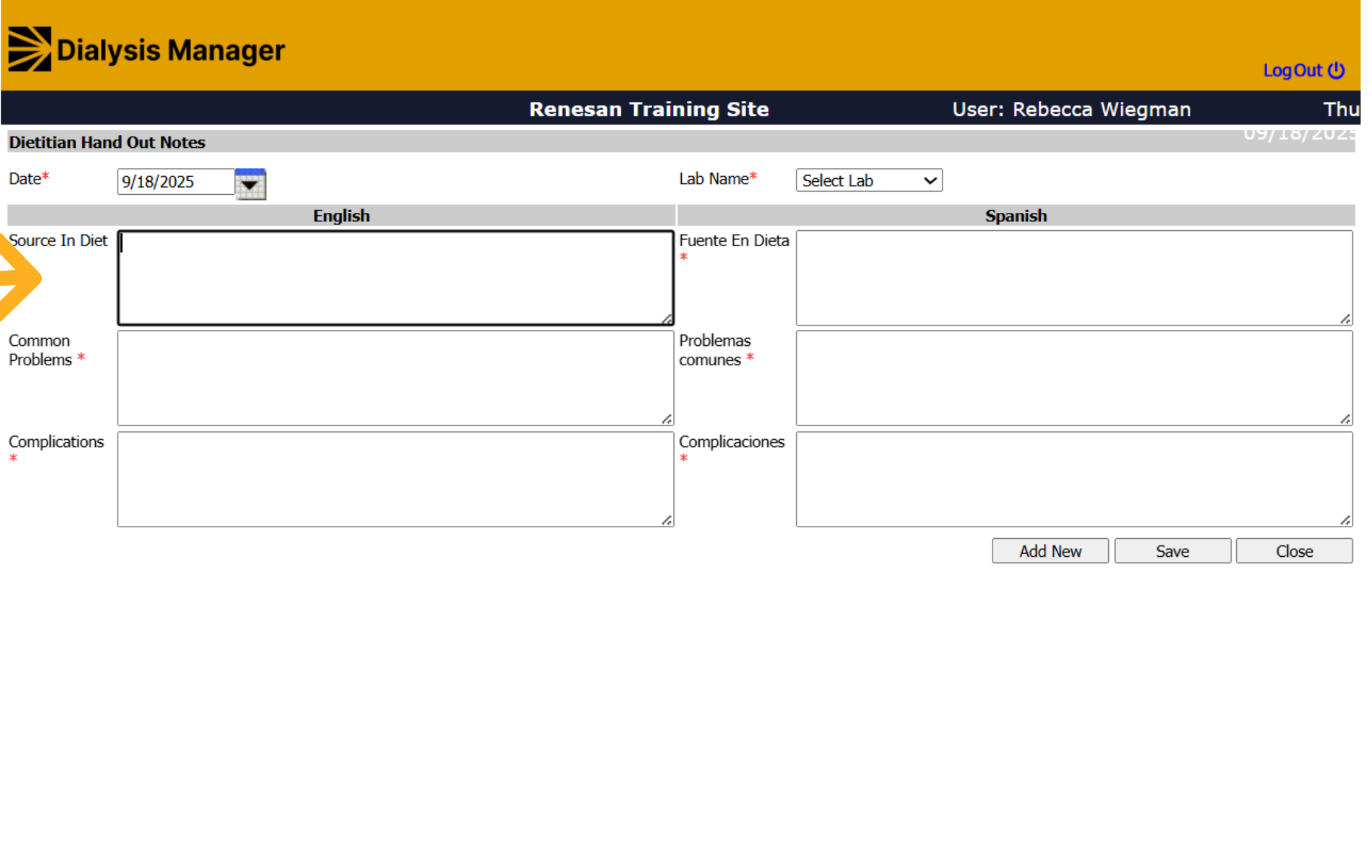Click the Add New button
The height and width of the screenshot is (868, 1372).
pyautogui.click(x=1050, y=551)
